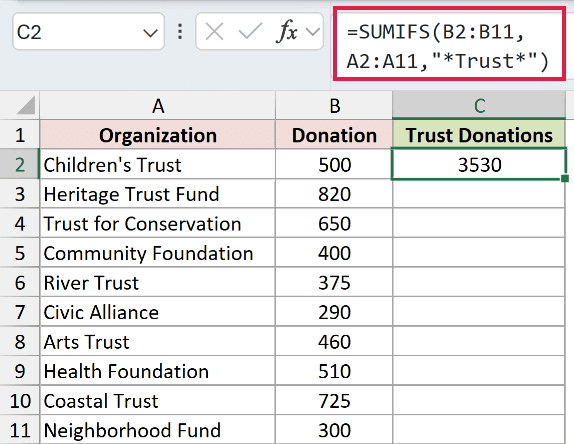Select column B header

point(334,106)
